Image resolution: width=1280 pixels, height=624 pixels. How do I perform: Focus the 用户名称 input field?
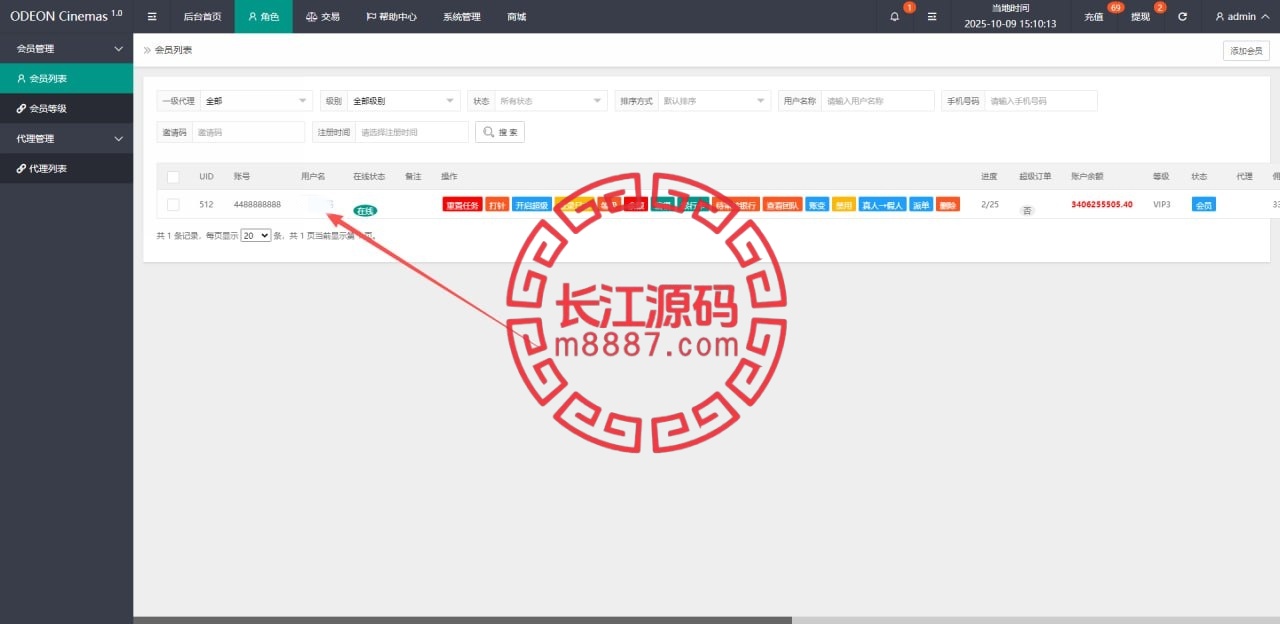click(878, 101)
